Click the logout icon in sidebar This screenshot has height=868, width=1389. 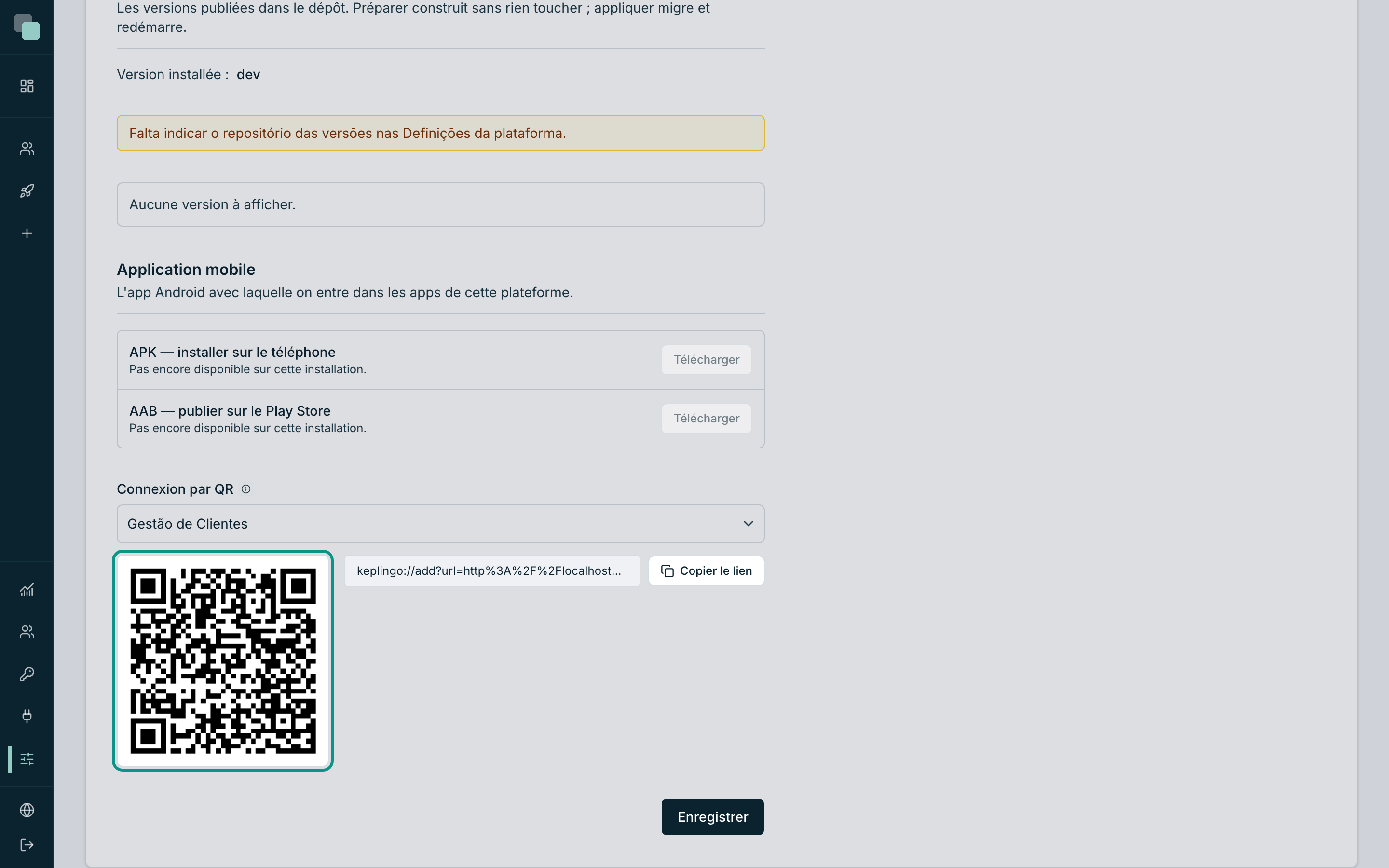[27, 845]
